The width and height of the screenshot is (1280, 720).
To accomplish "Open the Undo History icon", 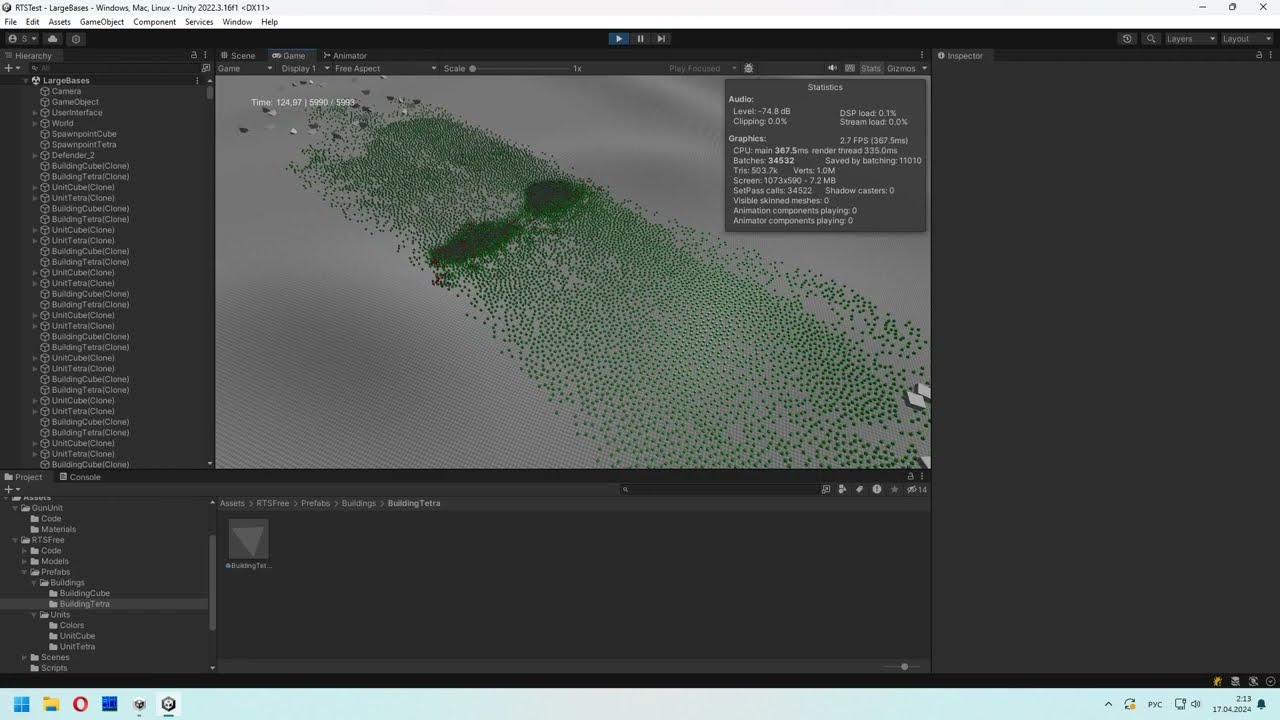I will click(1127, 39).
